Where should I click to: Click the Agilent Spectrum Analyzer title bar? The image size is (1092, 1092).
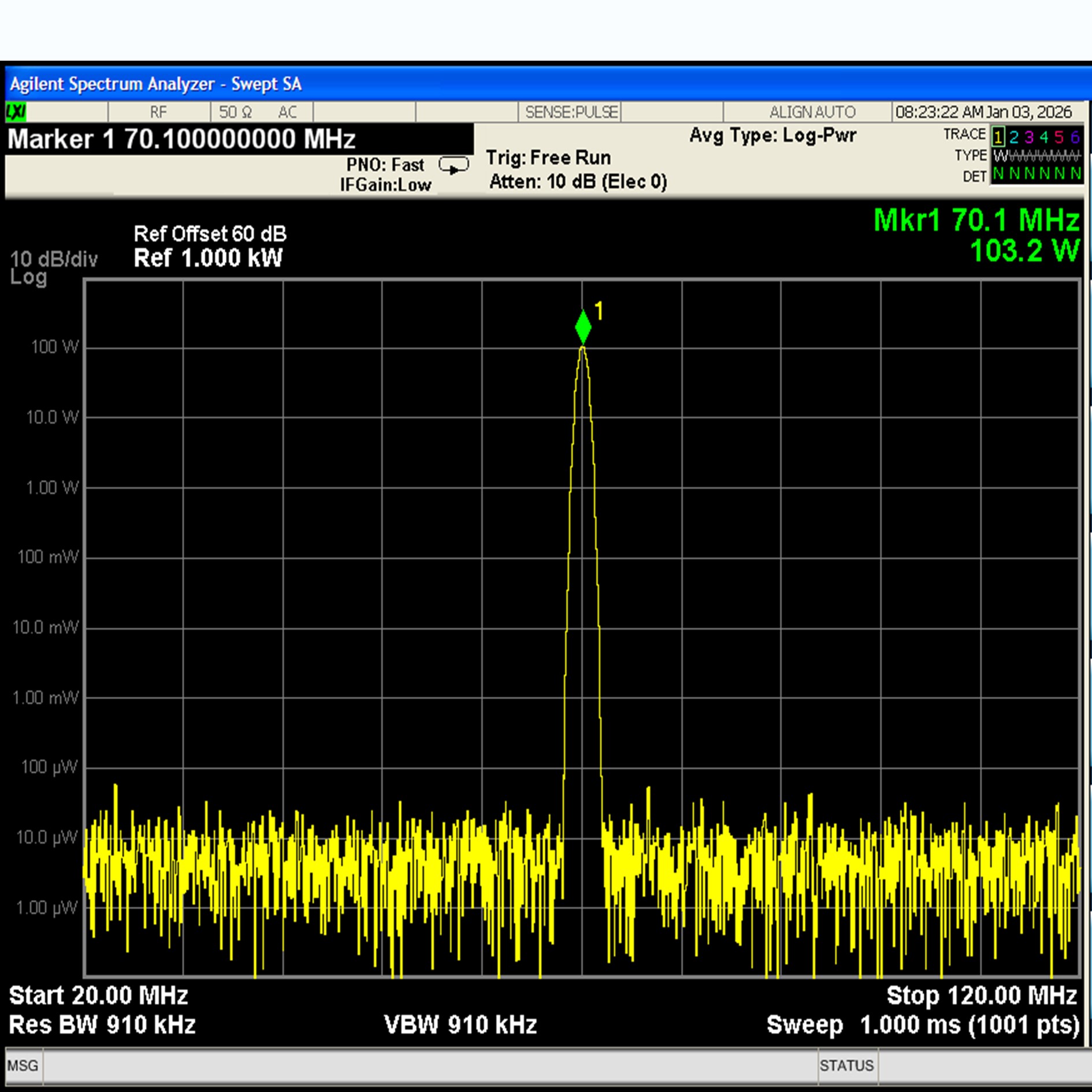pos(548,84)
